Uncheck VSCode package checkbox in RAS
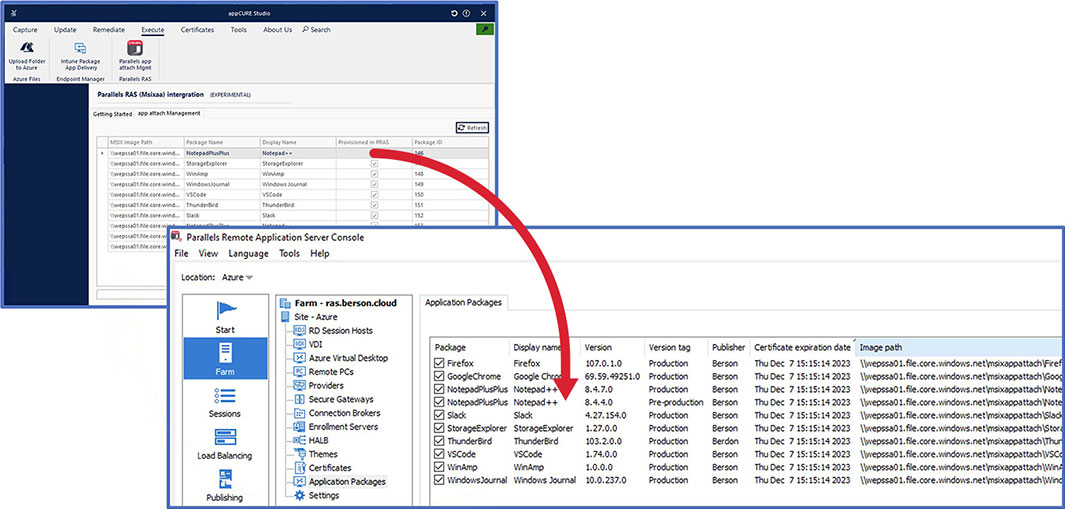 pos(439,454)
